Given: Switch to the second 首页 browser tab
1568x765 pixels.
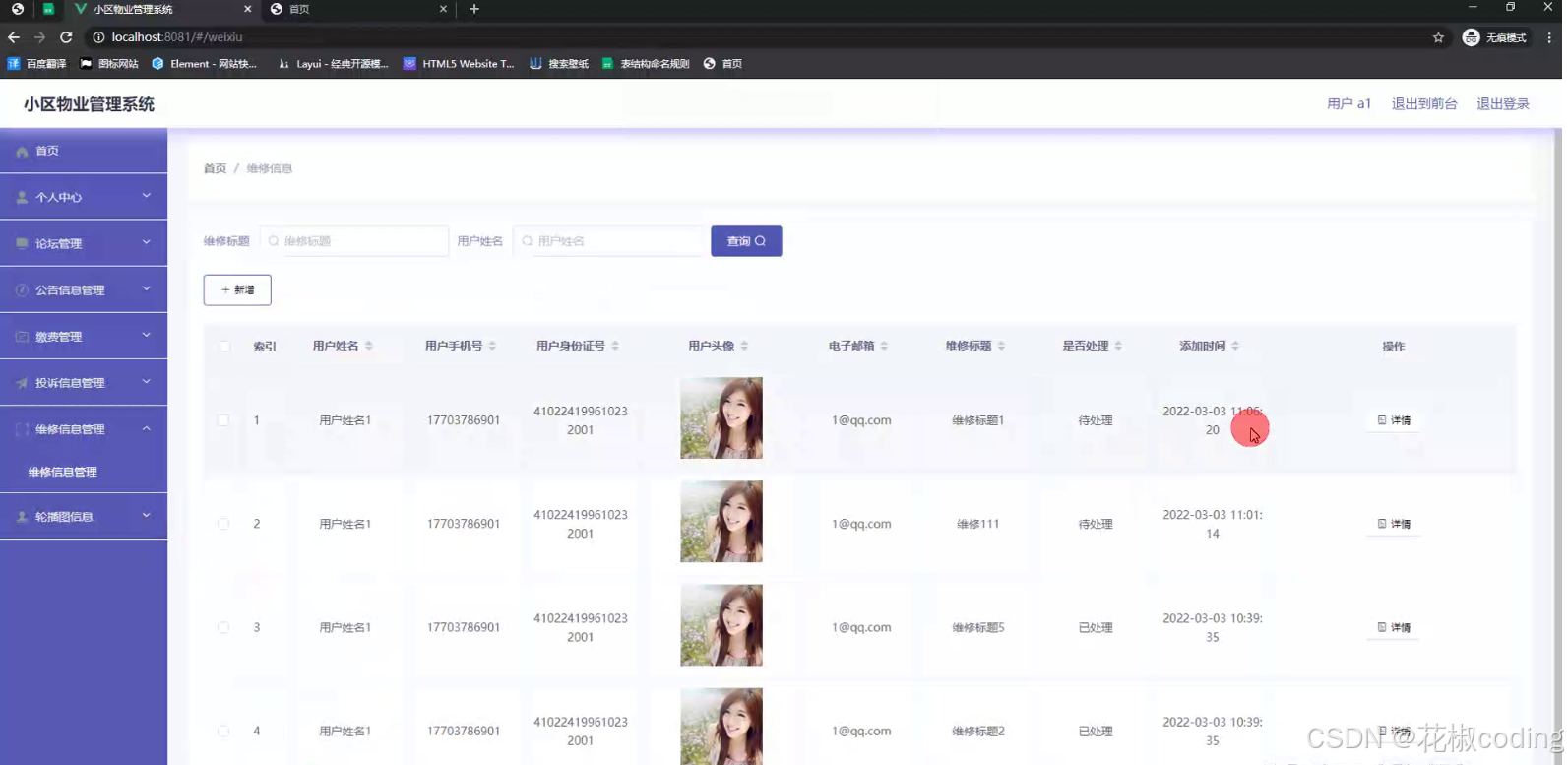Looking at the screenshot, I should point(356,9).
